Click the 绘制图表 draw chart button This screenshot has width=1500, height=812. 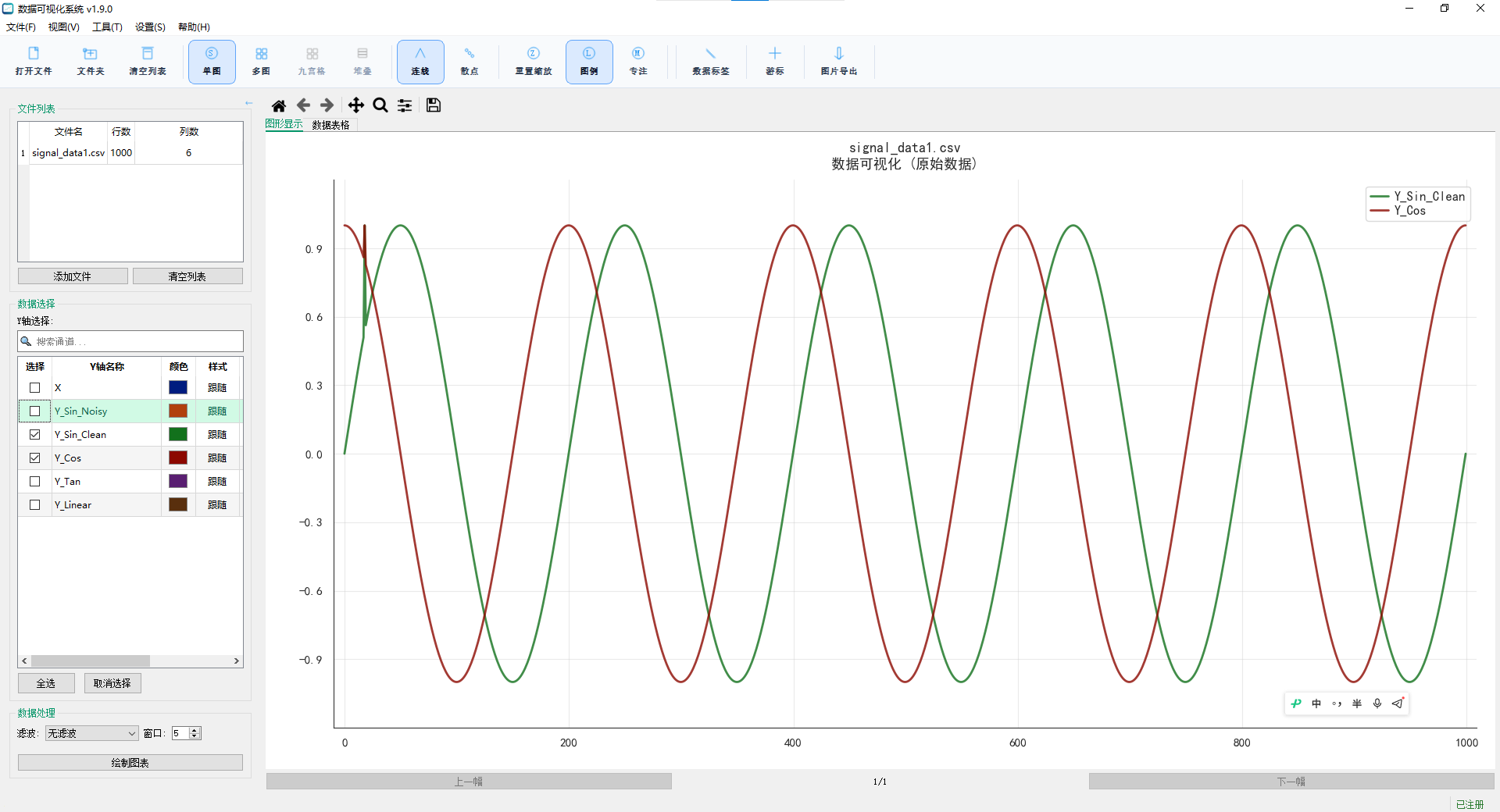[130, 763]
